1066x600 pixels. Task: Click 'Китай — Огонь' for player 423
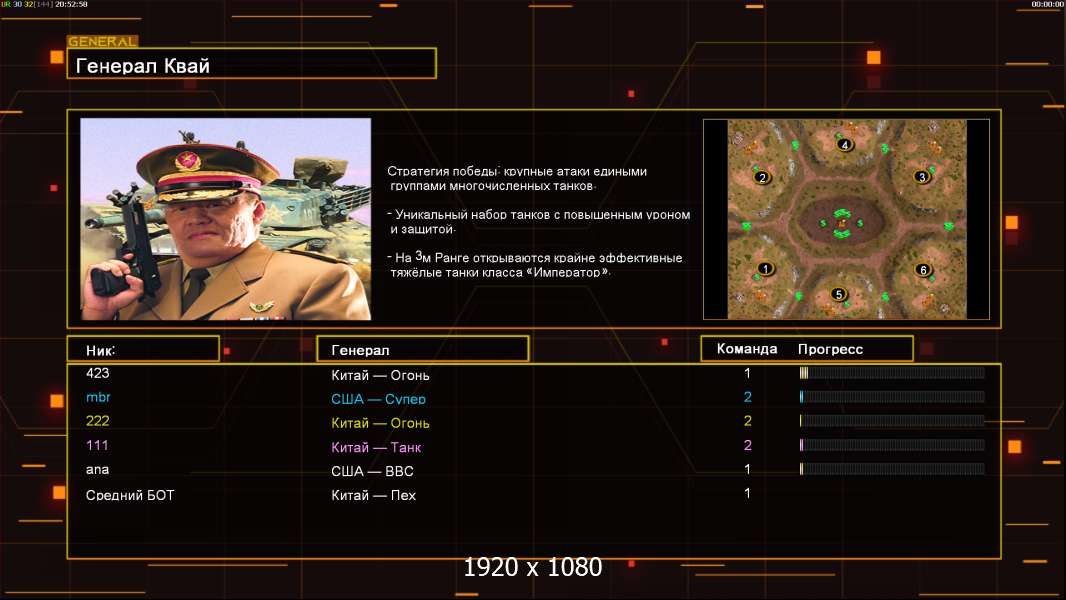click(380, 375)
